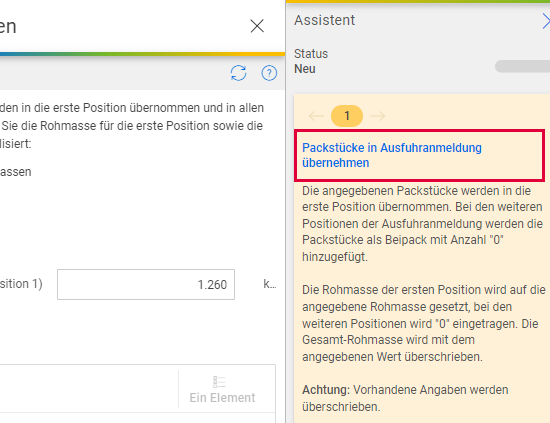Open help via question mark icon
The image size is (550, 423).
tap(269, 73)
